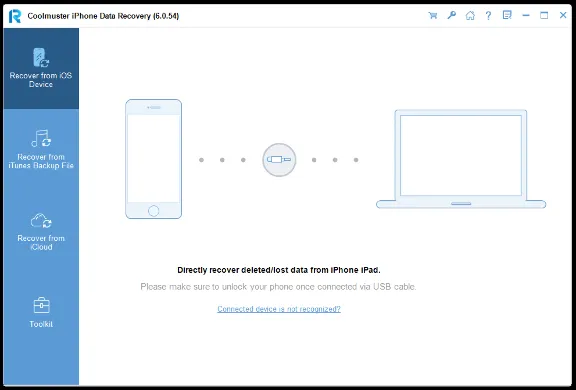Click the cloud sync icon
The image size is (576, 390).
(41, 221)
